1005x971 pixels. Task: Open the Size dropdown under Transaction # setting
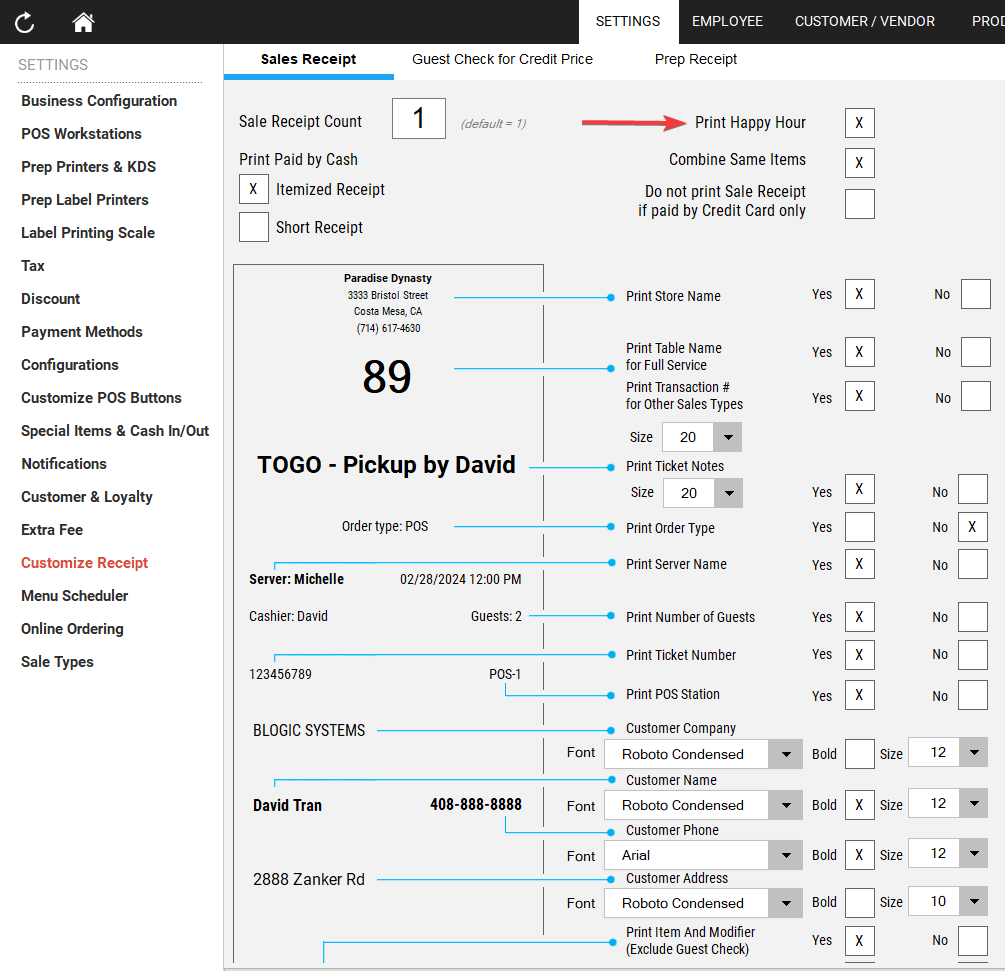pyautogui.click(x=728, y=437)
